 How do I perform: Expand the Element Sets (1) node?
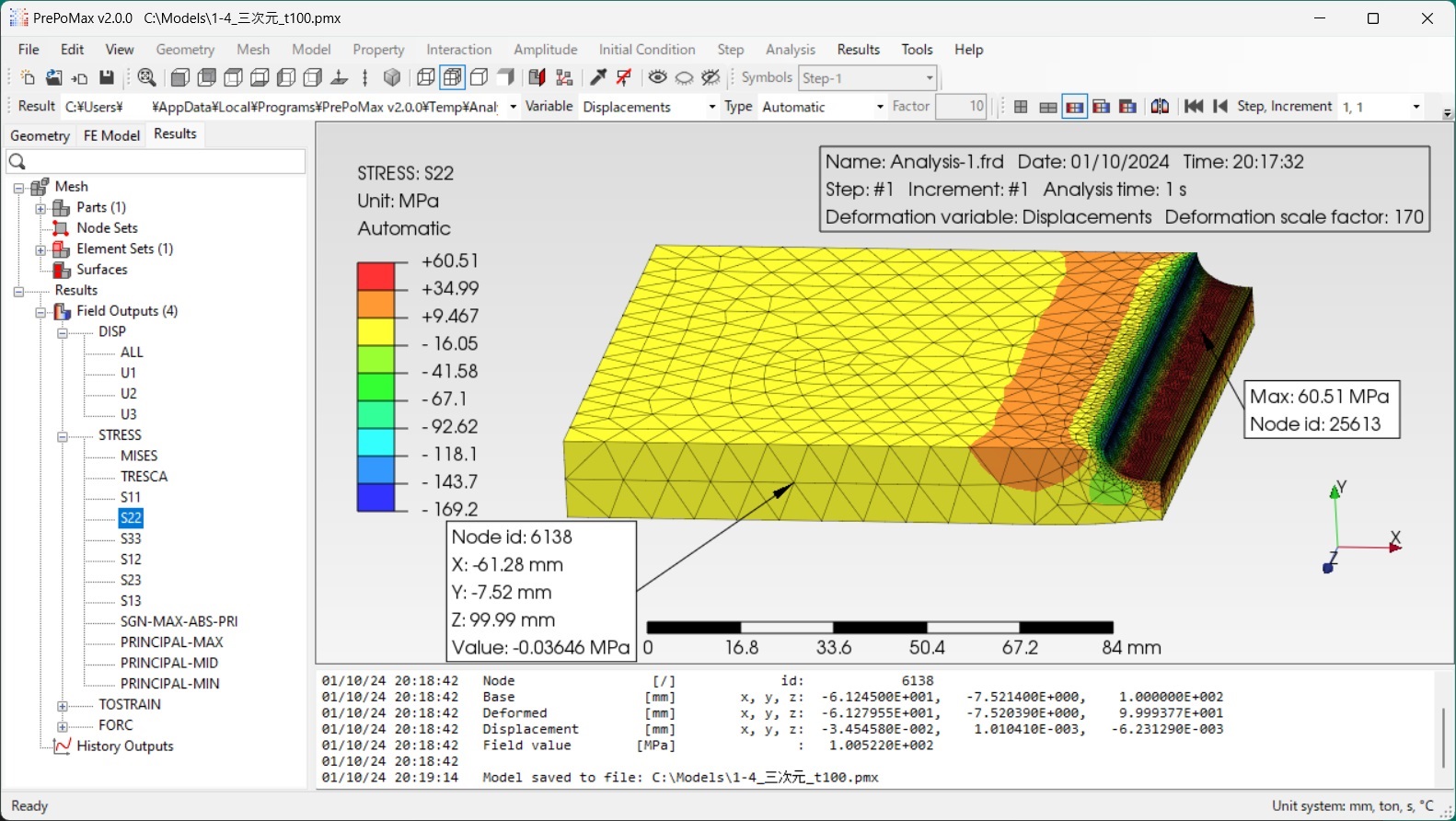pos(40,249)
